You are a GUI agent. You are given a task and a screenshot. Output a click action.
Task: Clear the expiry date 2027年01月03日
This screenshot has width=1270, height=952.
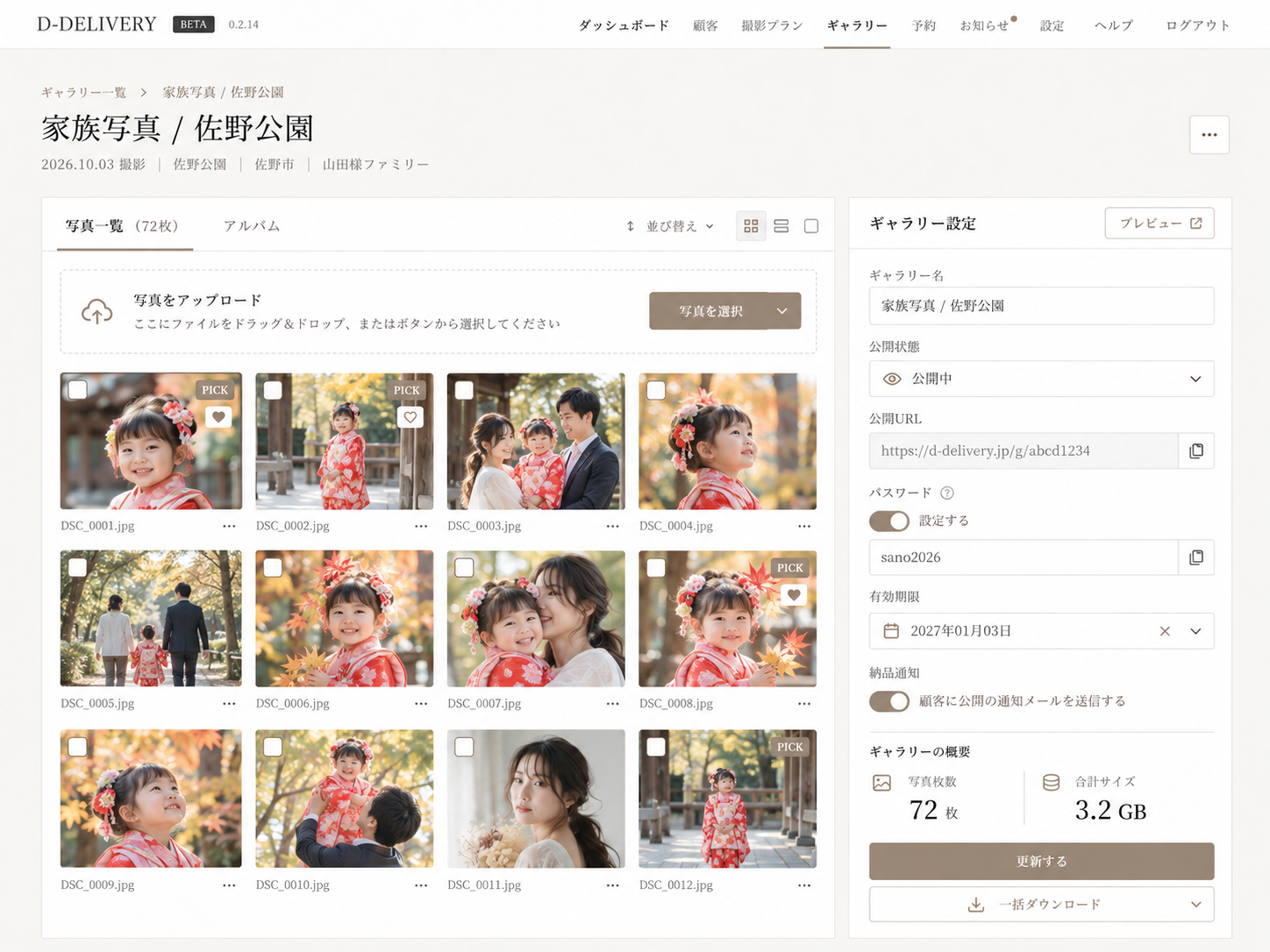tap(1165, 631)
